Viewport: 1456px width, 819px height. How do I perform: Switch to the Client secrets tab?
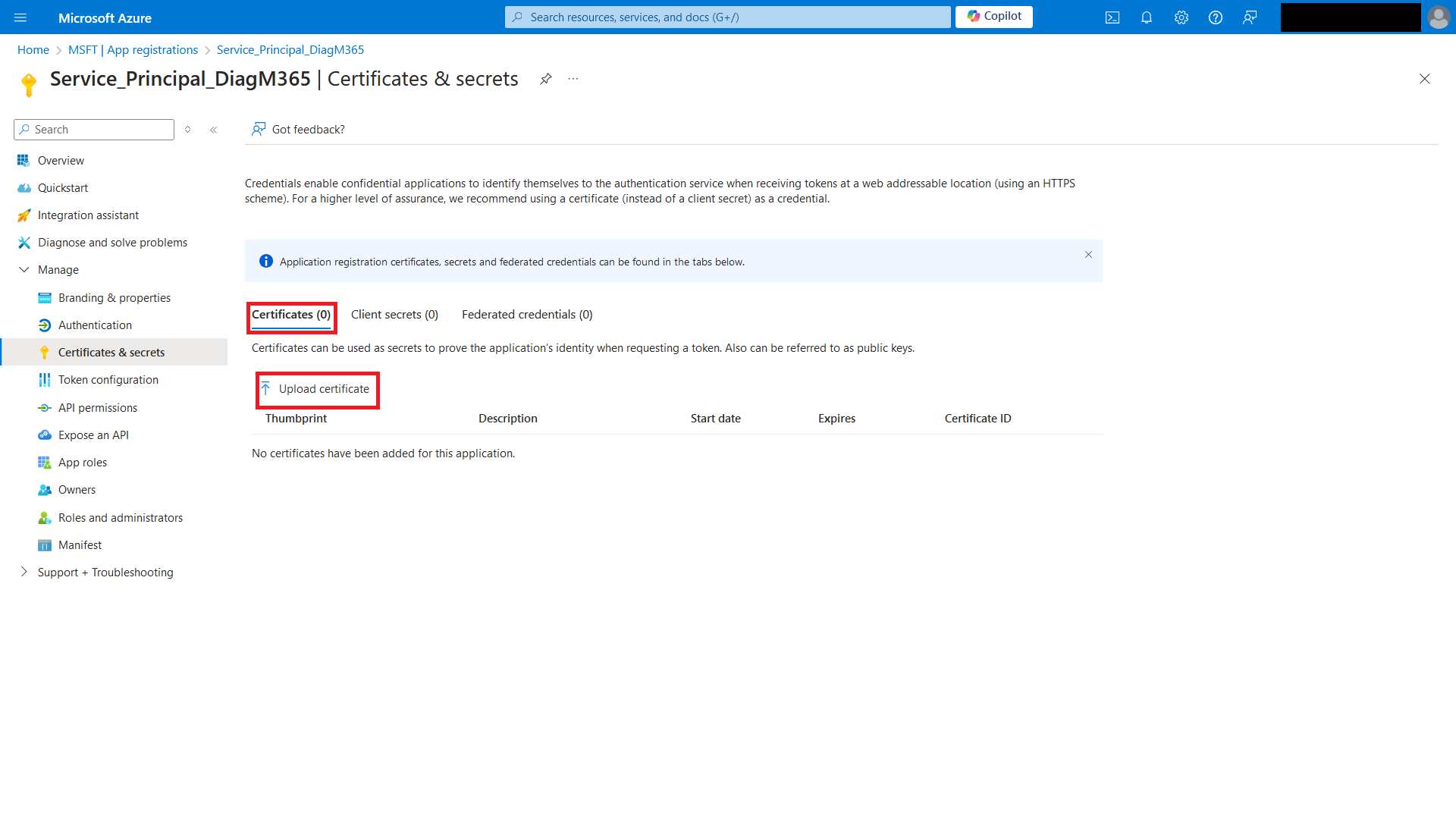click(394, 315)
